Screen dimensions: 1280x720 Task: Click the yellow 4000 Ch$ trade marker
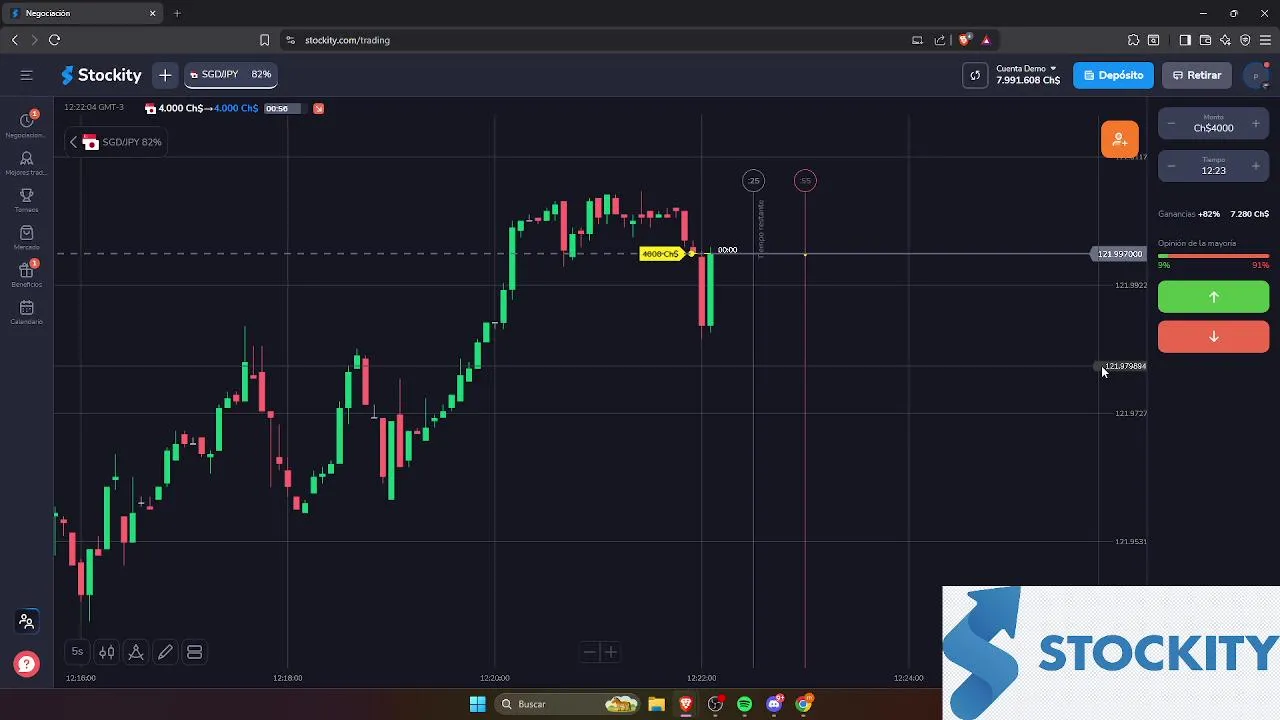tap(661, 254)
